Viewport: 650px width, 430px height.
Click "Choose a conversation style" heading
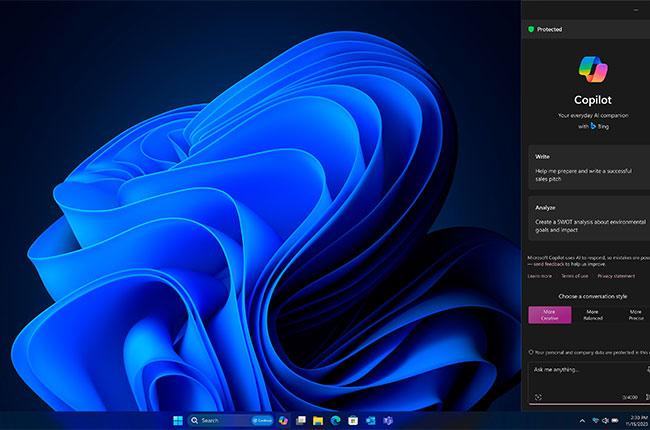pyautogui.click(x=592, y=296)
